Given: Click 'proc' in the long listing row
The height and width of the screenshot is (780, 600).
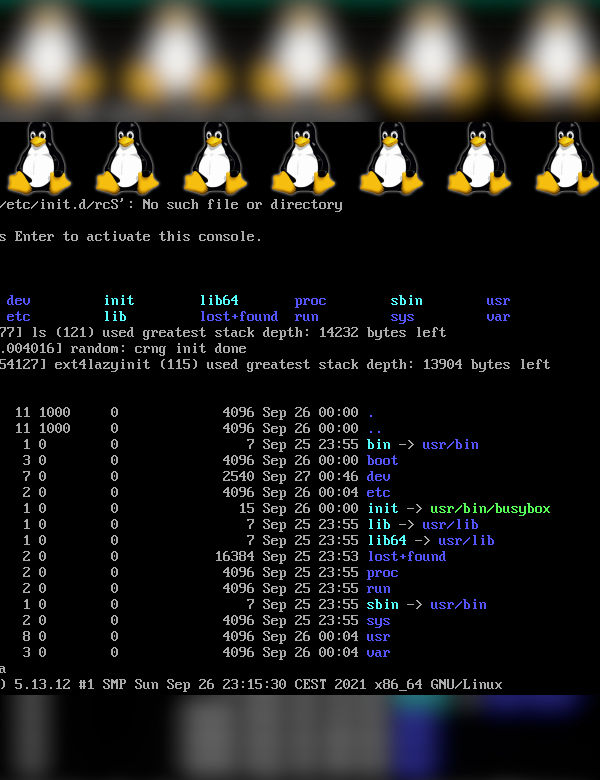Looking at the screenshot, I should tap(383, 573).
